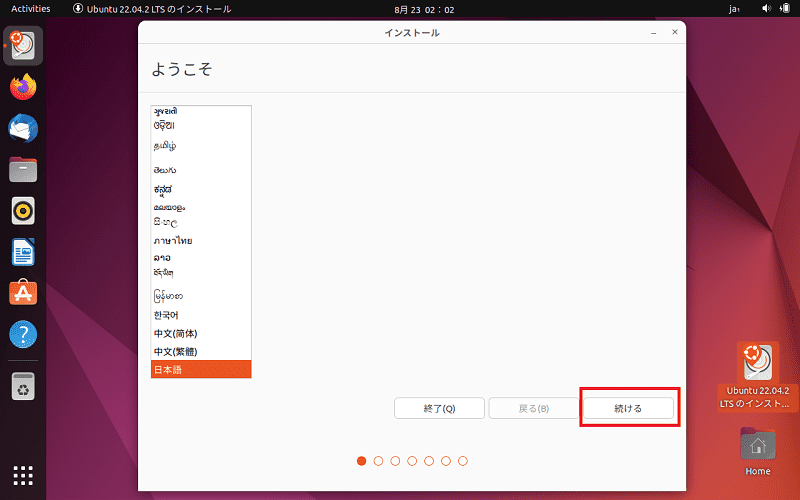Show Applications grid at dock bottom

coord(23,476)
